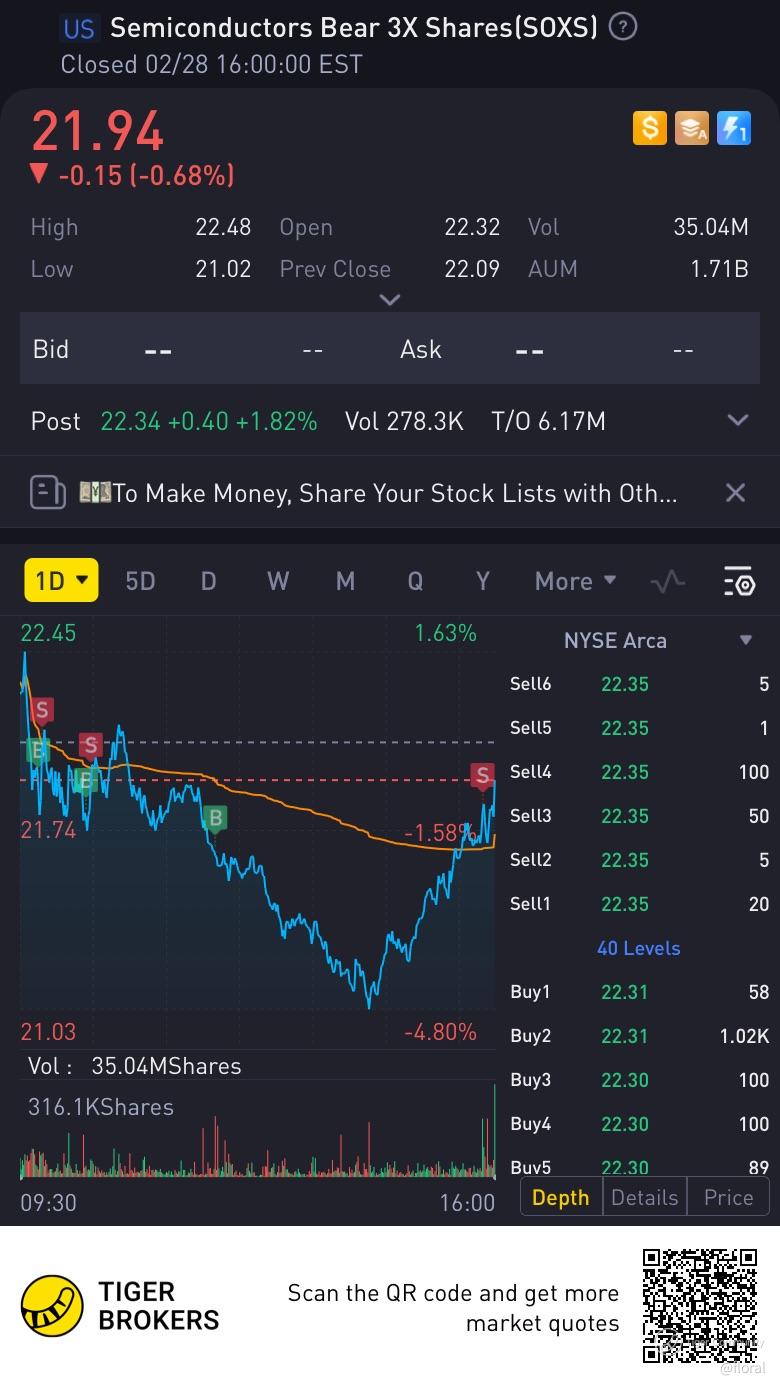Viewport: 780px width, 1386px height.
Task: Dismiss the stock lists banner
Action: 735,492
